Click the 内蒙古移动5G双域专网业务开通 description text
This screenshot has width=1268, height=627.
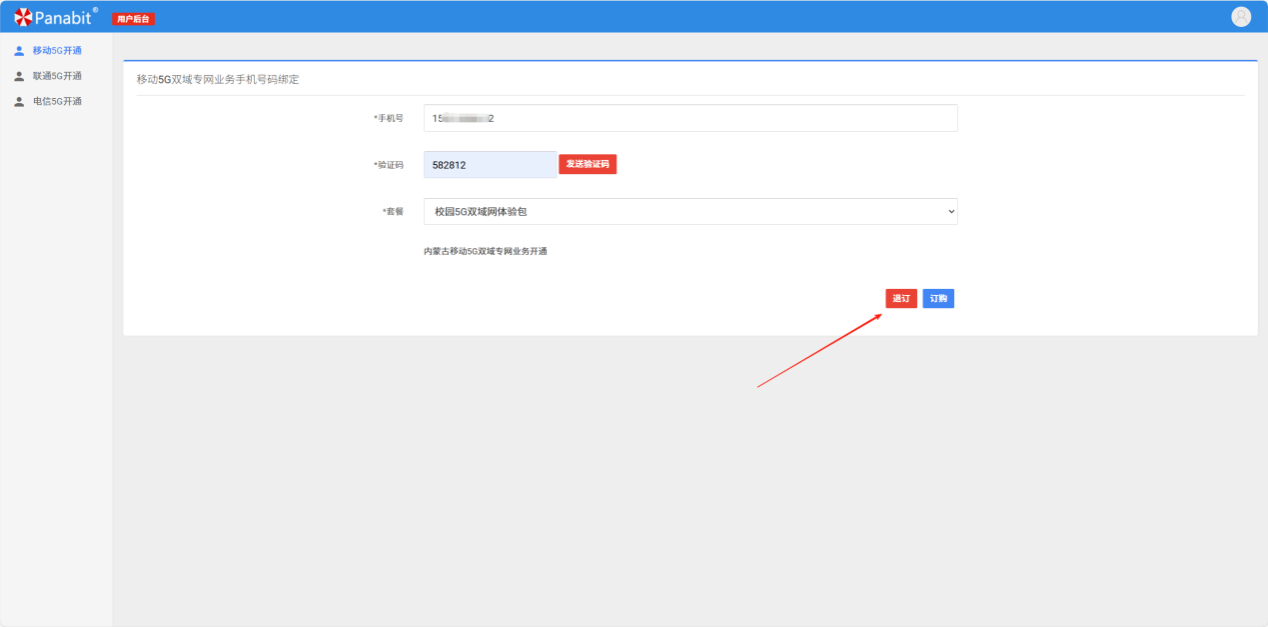485,251
